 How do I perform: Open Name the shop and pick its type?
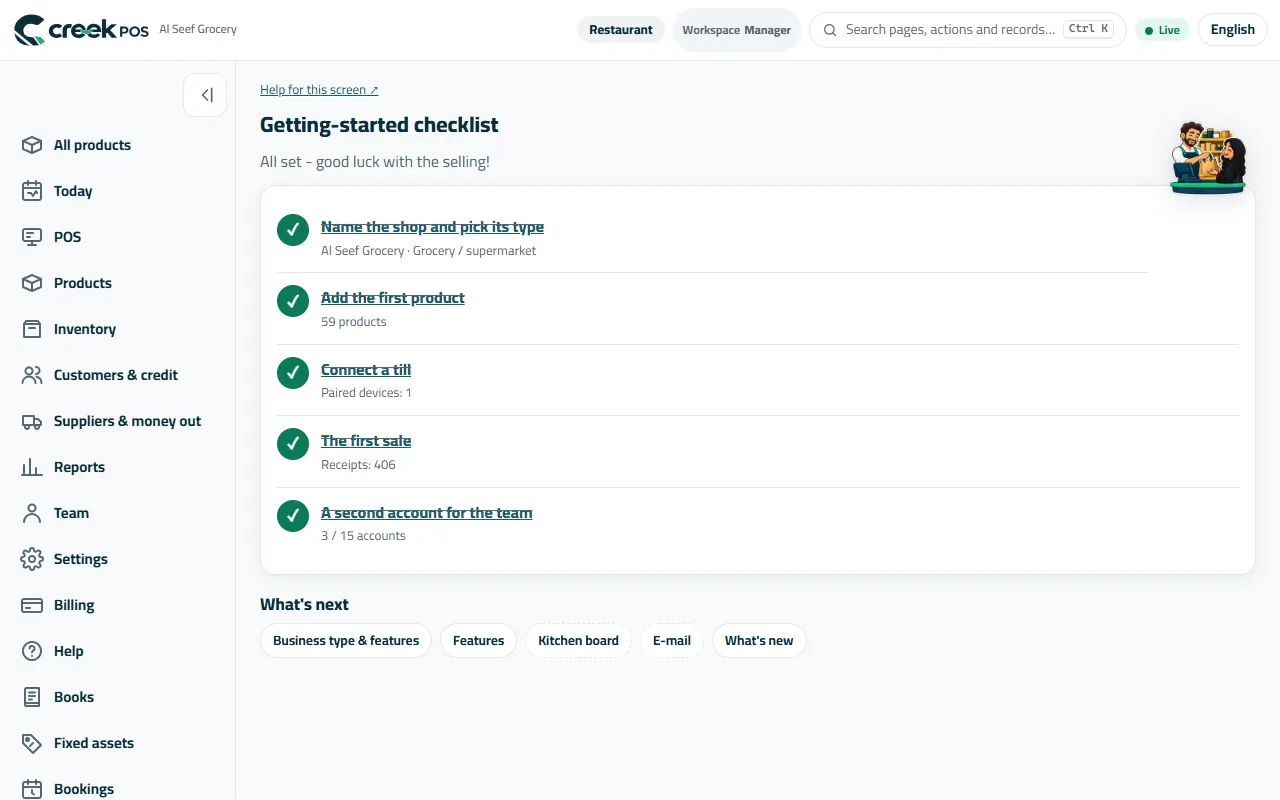432,227
